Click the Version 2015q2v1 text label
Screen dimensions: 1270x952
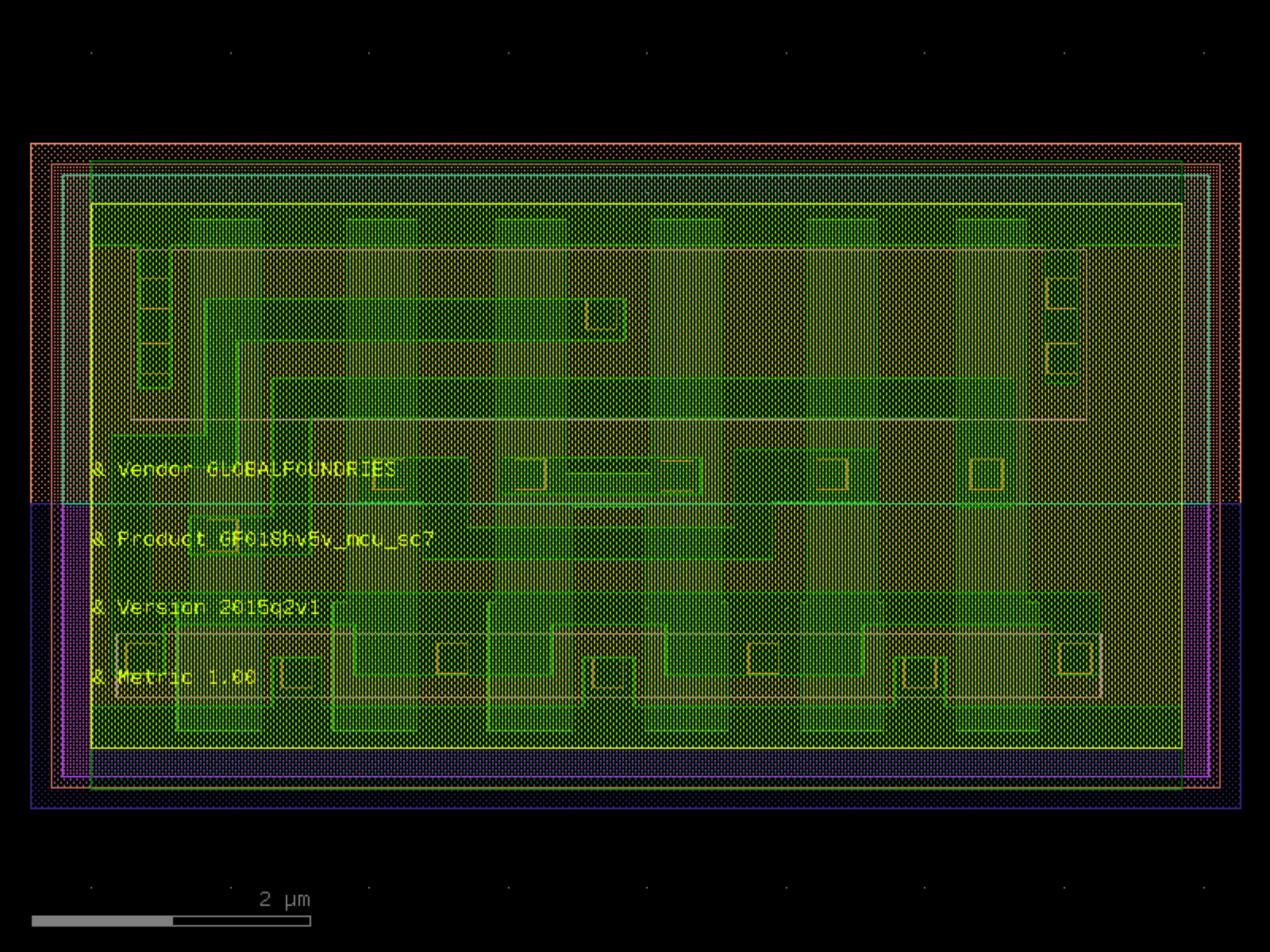click(x=206, y=608)
